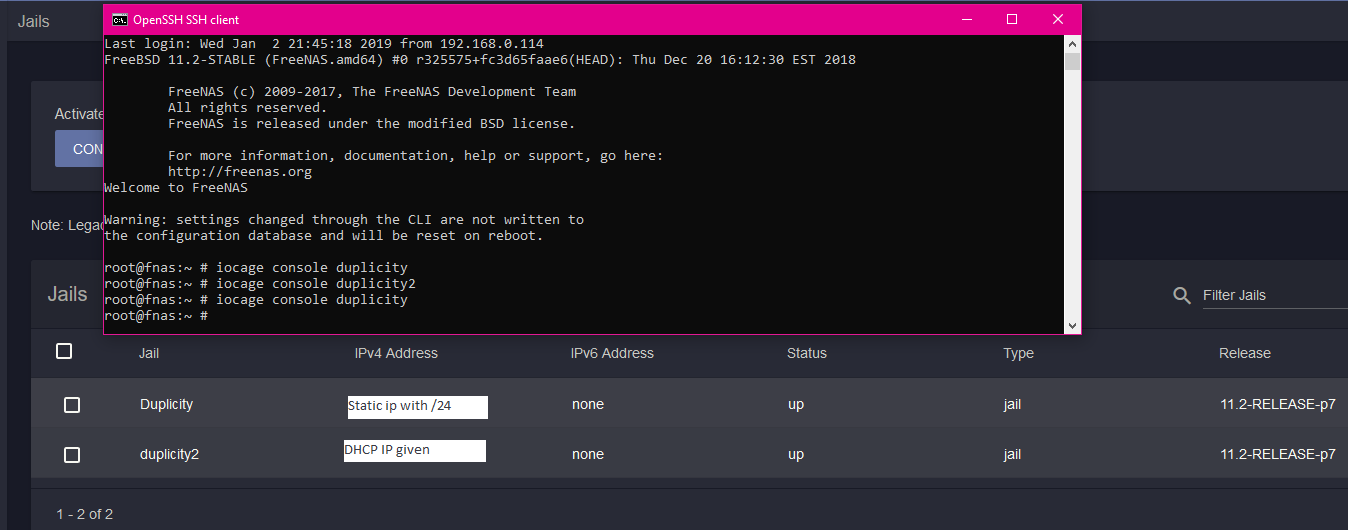Check the box for the Duplicity jail
This screenshot has width=1348, height=530.
point(72,405)
